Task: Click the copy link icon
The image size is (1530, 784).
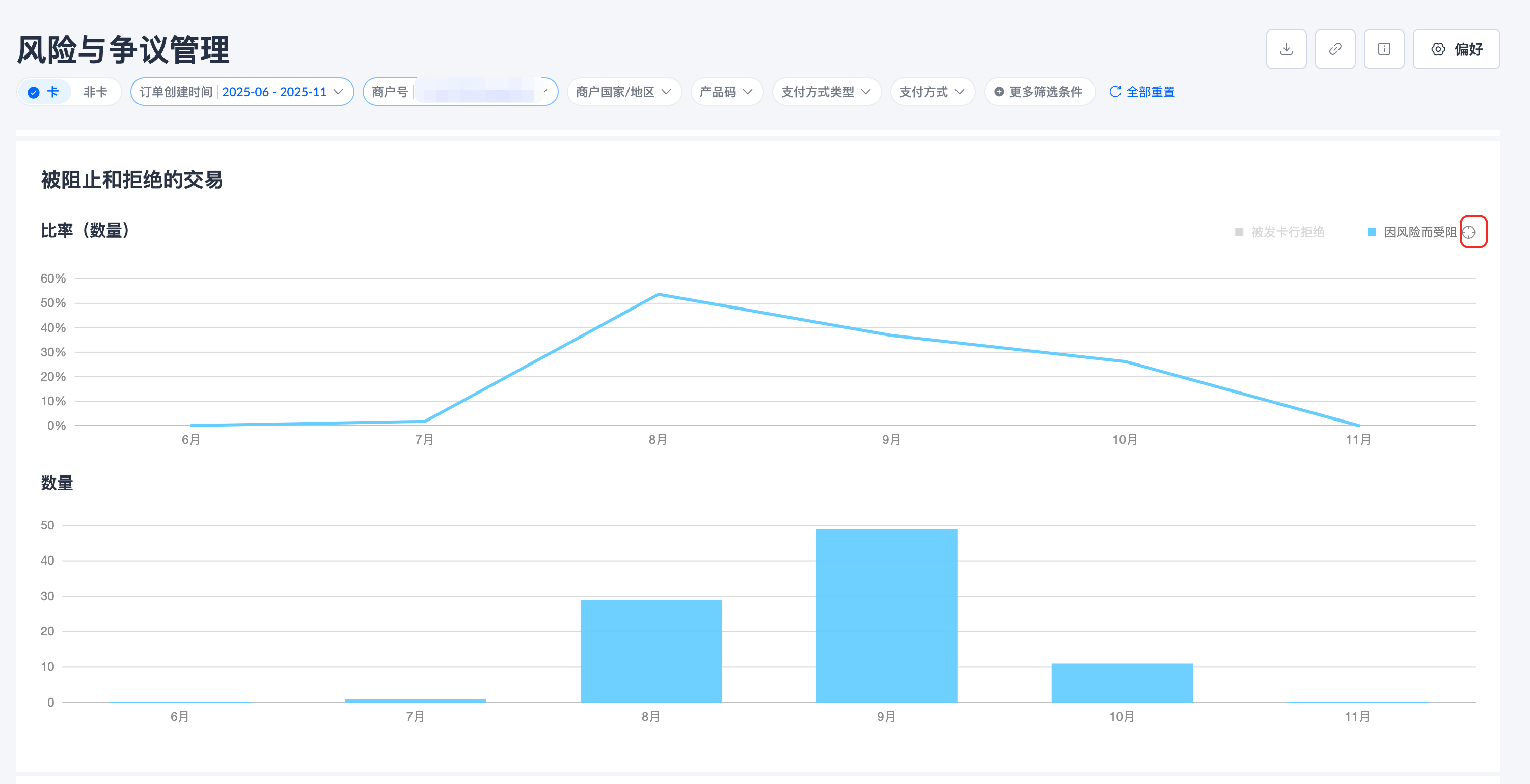Action: [x=1334, y=49]
